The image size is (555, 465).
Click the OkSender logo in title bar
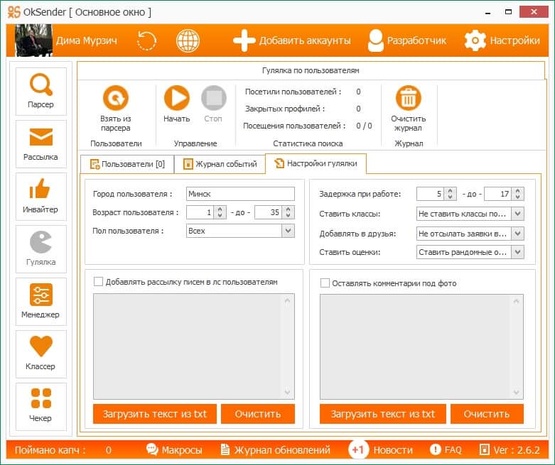pos(14,12)
